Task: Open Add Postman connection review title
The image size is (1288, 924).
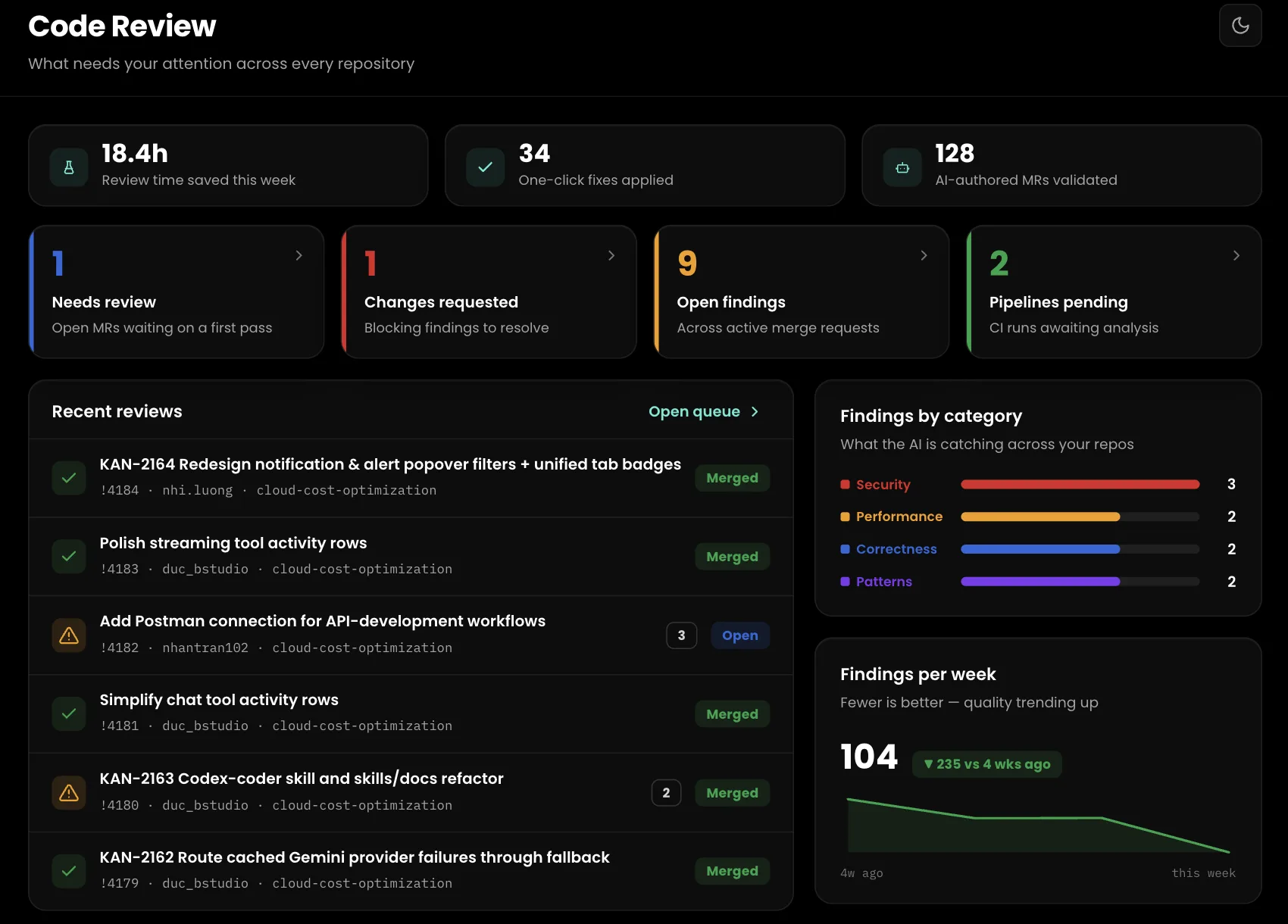Action: tap(323, 621)
